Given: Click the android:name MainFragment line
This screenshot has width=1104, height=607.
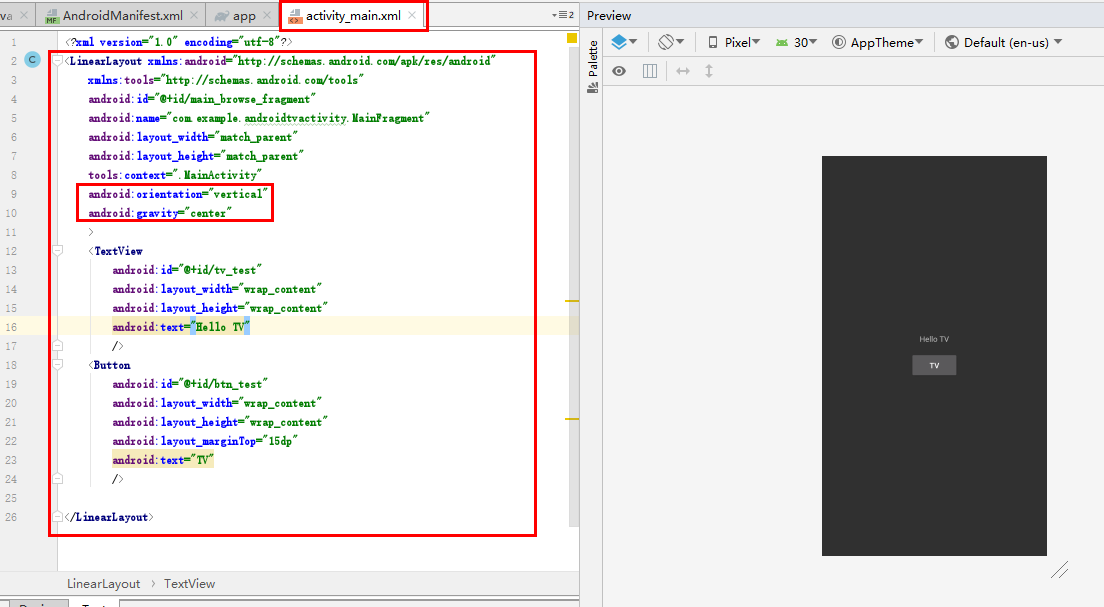Looking at the screenshot, I should tap(258, 118).
